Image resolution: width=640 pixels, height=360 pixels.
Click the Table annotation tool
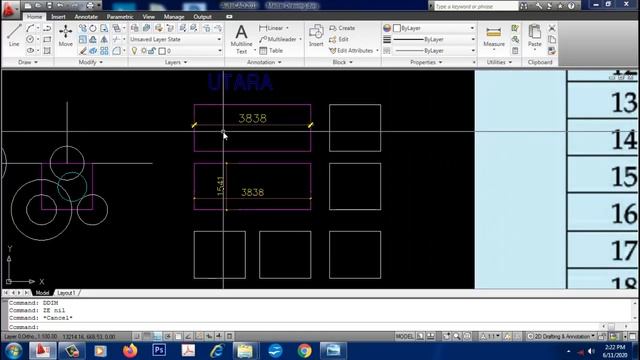coord(271,51)
